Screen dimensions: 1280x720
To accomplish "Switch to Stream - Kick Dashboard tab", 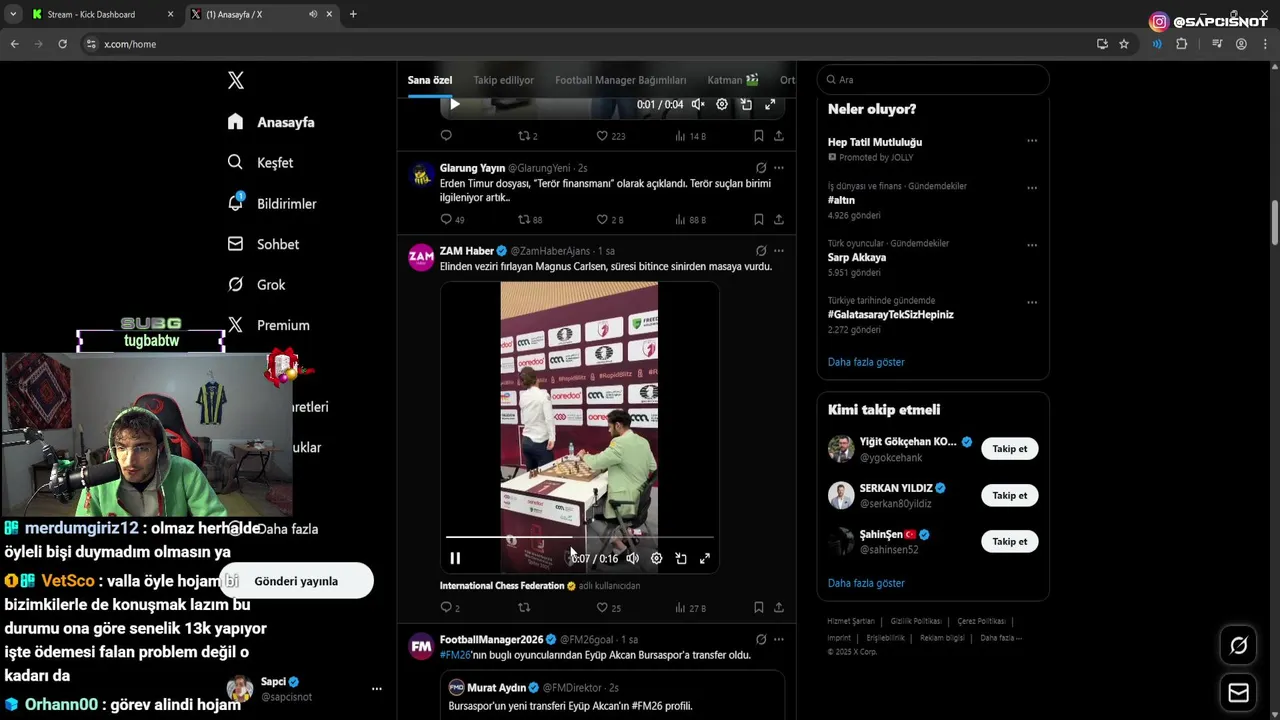I will pyautogui.click(x=100, y=14).
